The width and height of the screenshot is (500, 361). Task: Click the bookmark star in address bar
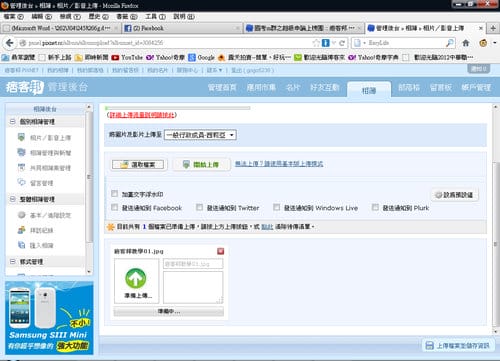tap(316, 43)
